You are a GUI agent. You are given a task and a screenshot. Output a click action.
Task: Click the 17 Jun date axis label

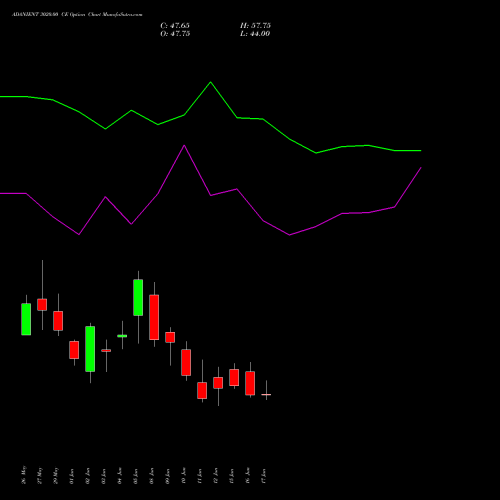point(264,476)
